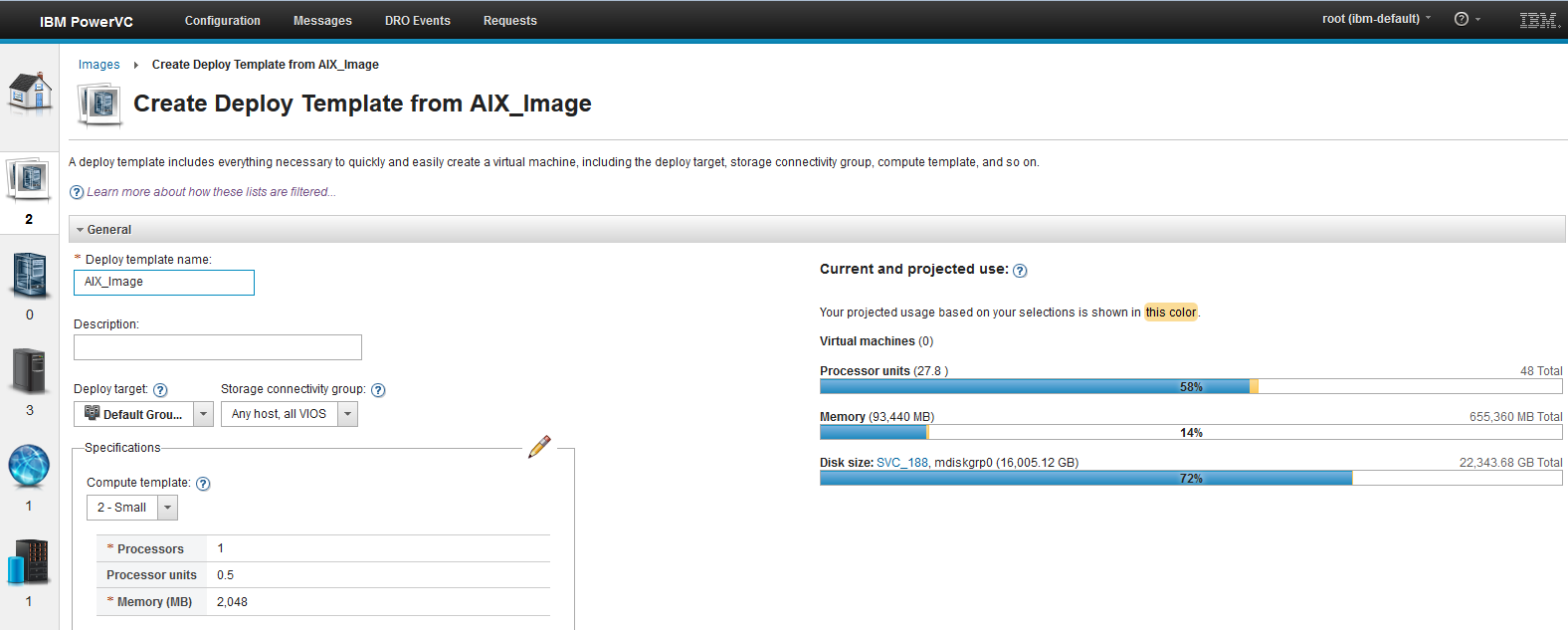Screen dimensions: 1568x630
Task: Open the DRO Events menu
Action: (x=418, y=20)
